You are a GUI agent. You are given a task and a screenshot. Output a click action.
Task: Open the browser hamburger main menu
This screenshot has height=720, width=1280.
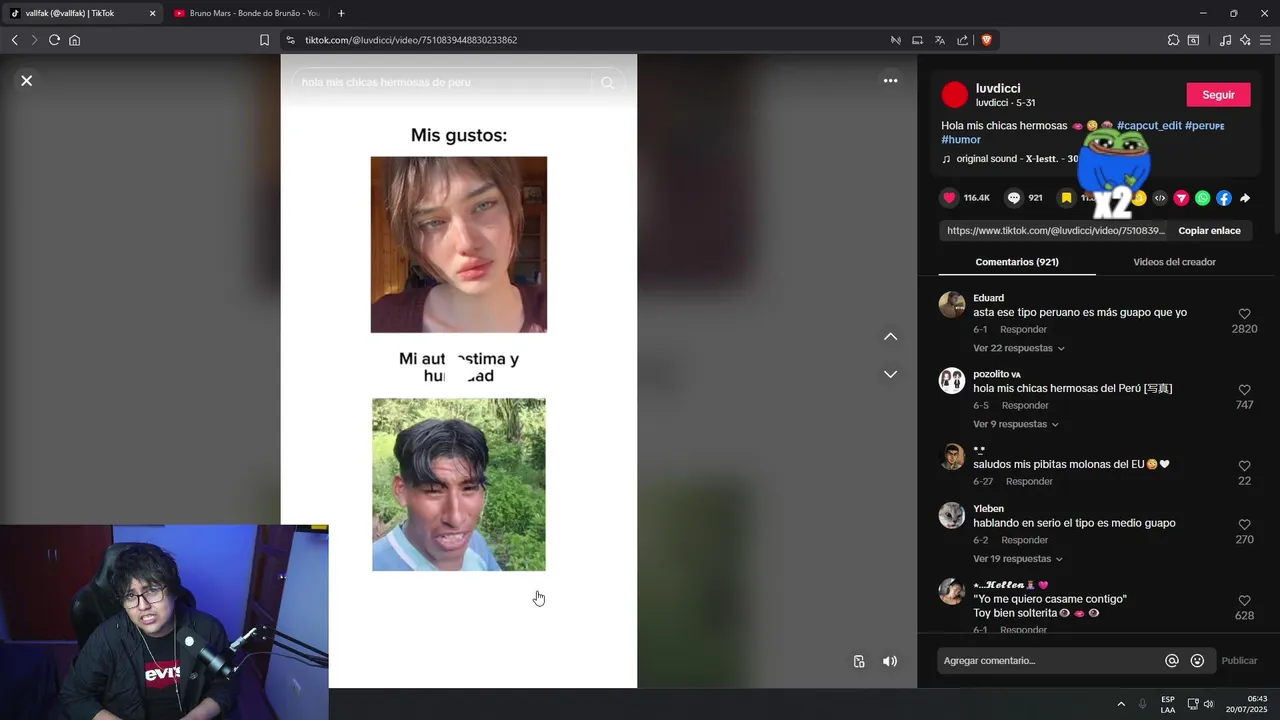[x=1265, y=40]
